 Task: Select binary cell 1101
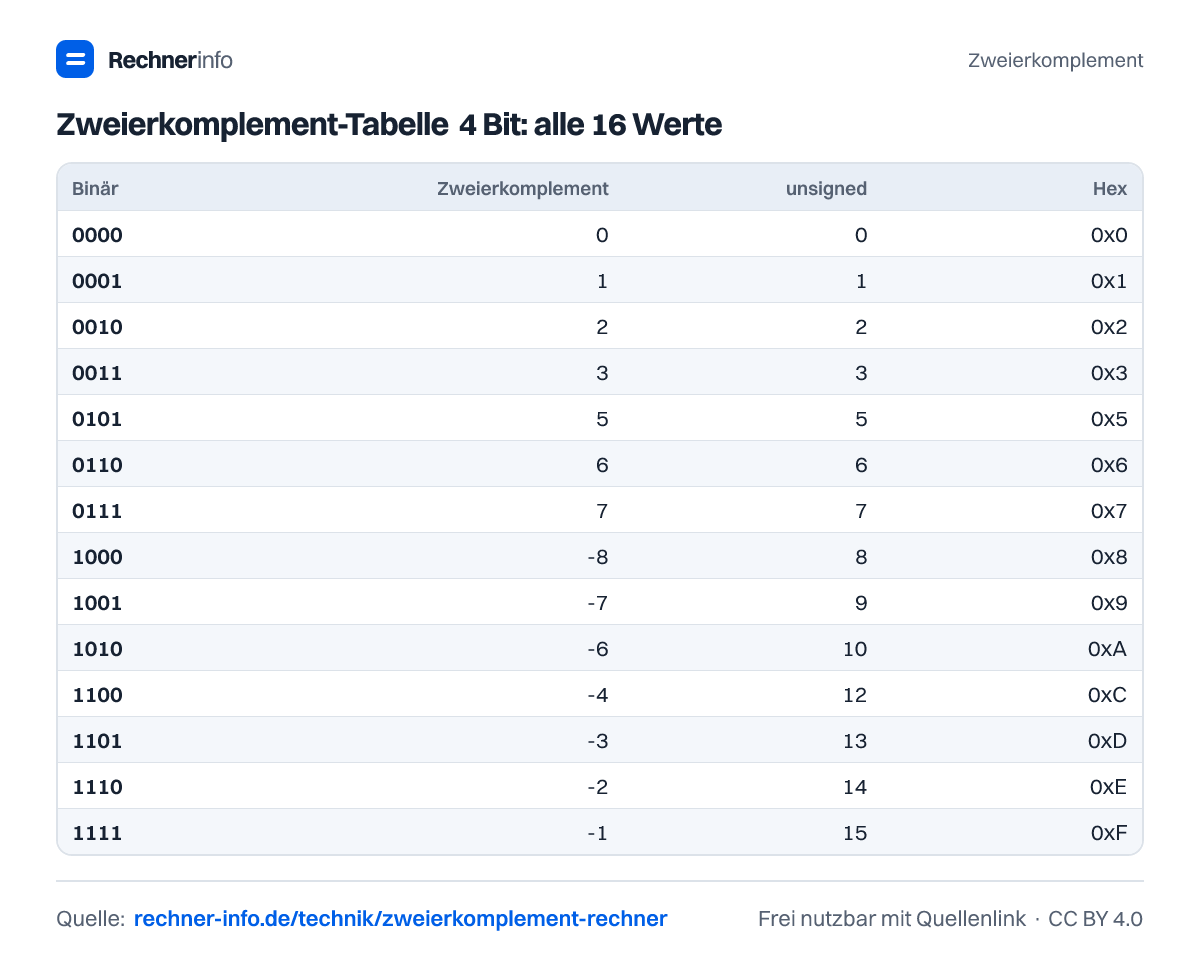97,741
